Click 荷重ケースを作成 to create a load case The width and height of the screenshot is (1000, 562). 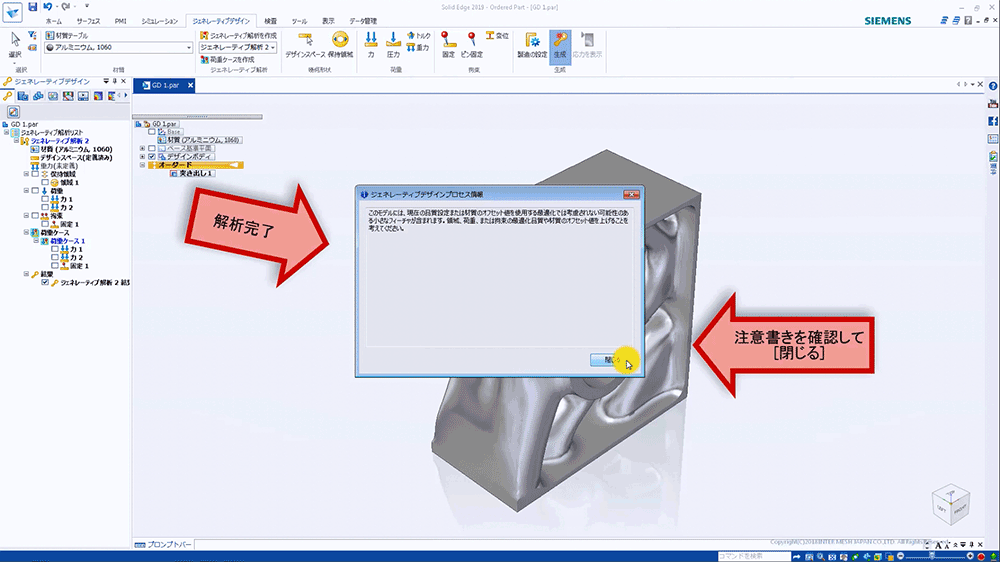pos(227,59)
